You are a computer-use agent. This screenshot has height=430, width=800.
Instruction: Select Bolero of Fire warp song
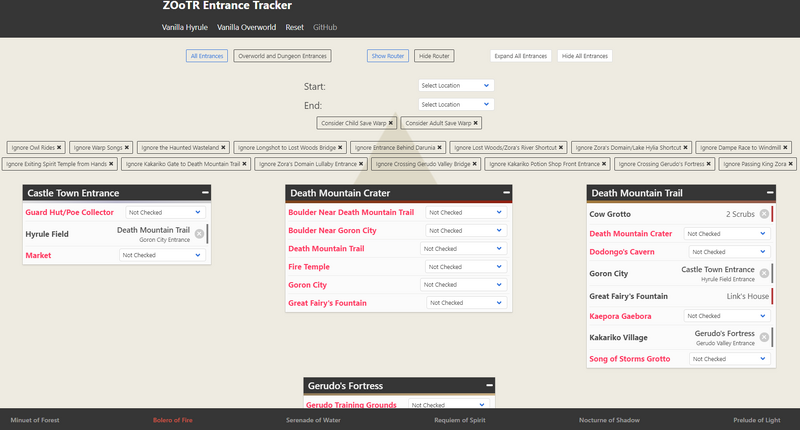click(x=174, y=420)
